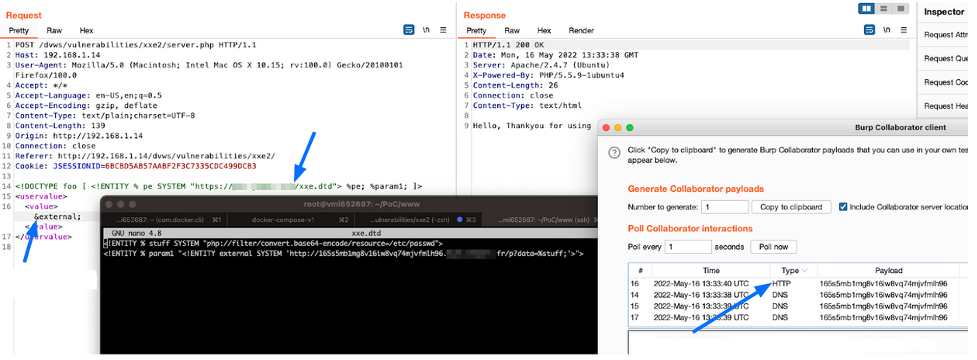
Task: Click the stuff SYSTEM php://filter line in nano
Action: [x=273, y=244]
